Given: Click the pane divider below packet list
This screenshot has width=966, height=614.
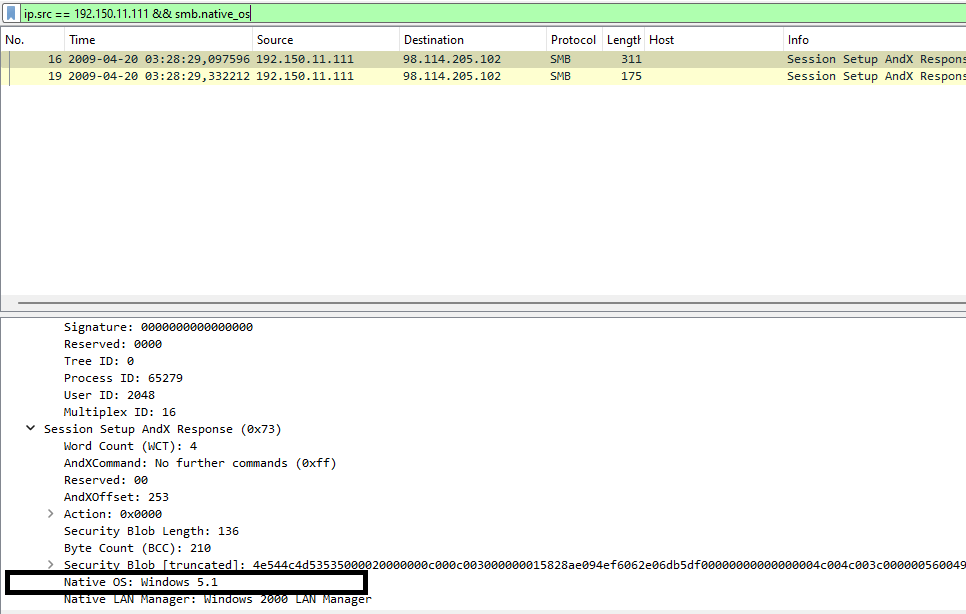Looking at the screenshot, I should (483, 301).
